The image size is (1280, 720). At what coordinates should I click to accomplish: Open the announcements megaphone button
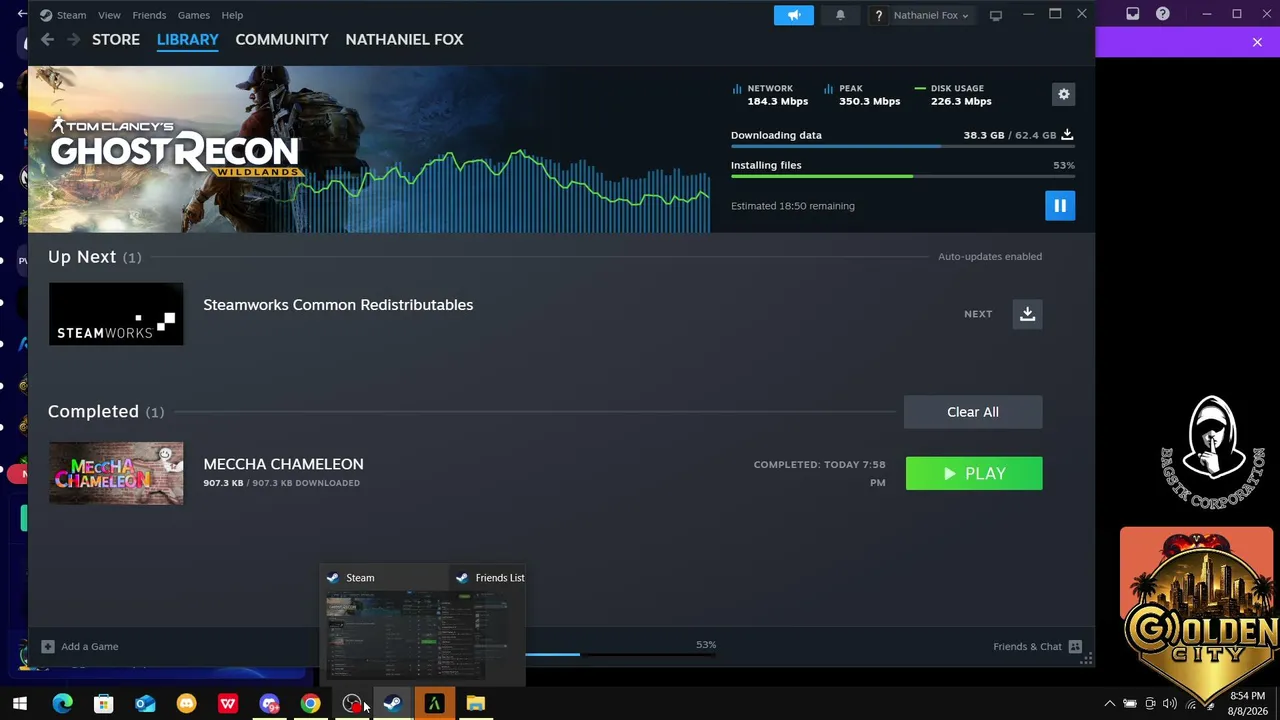coord(794,15)
